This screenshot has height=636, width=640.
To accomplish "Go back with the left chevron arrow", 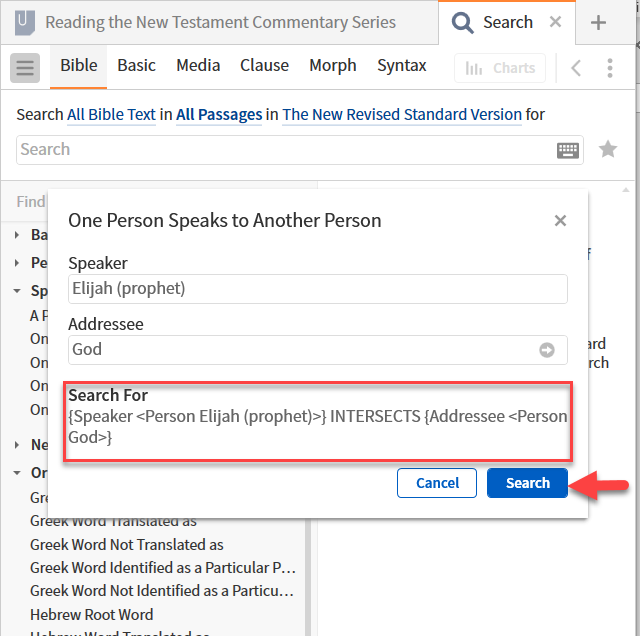I will coord(576,68).
